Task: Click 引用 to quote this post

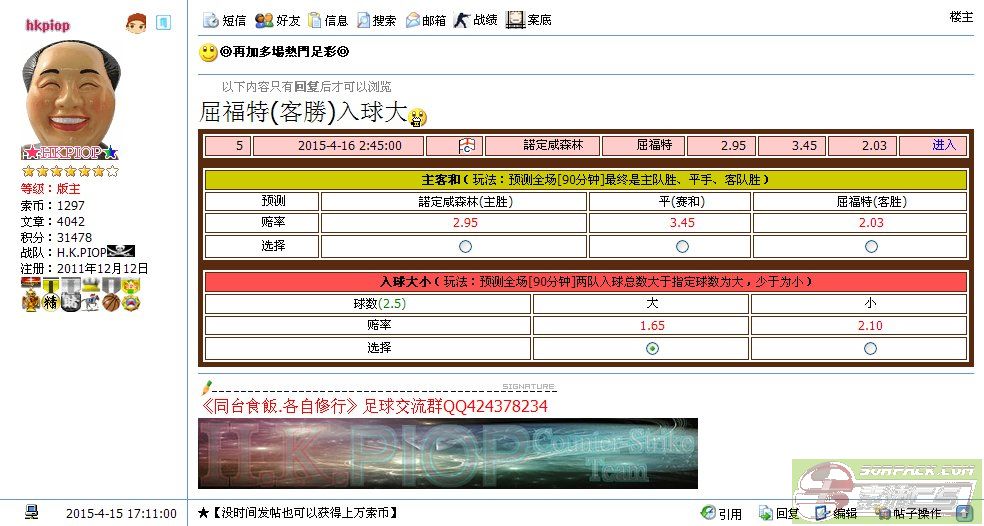Action: pos(722,513)
